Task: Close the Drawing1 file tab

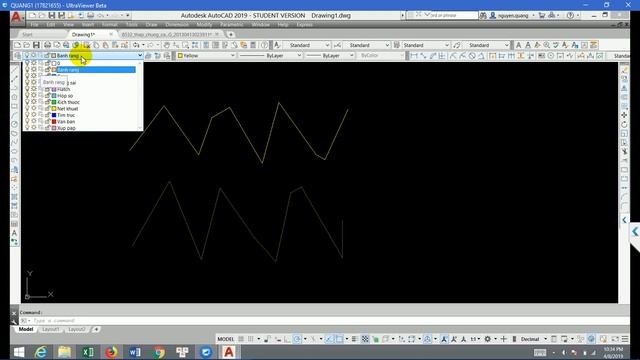Action: tap(111, 35)
